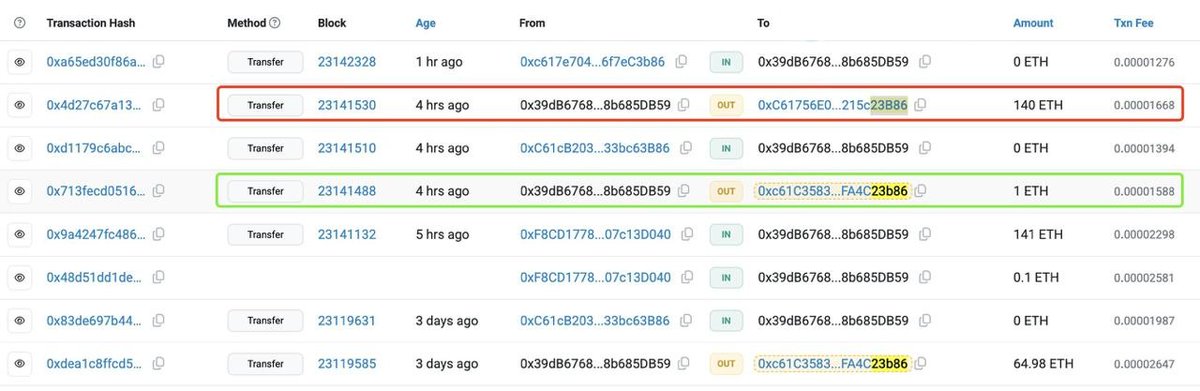1200x391 pixels.
Task: Click the OUT badge in the 140 ETH row
Action: (726, 105)
